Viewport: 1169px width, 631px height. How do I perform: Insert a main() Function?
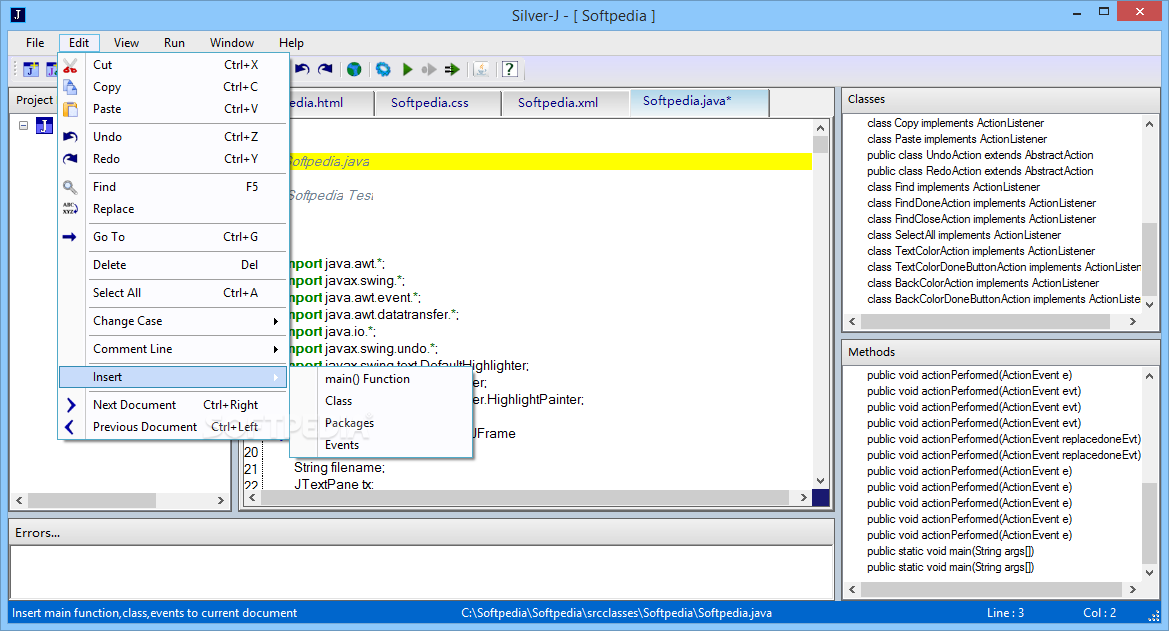click(381, 379)
